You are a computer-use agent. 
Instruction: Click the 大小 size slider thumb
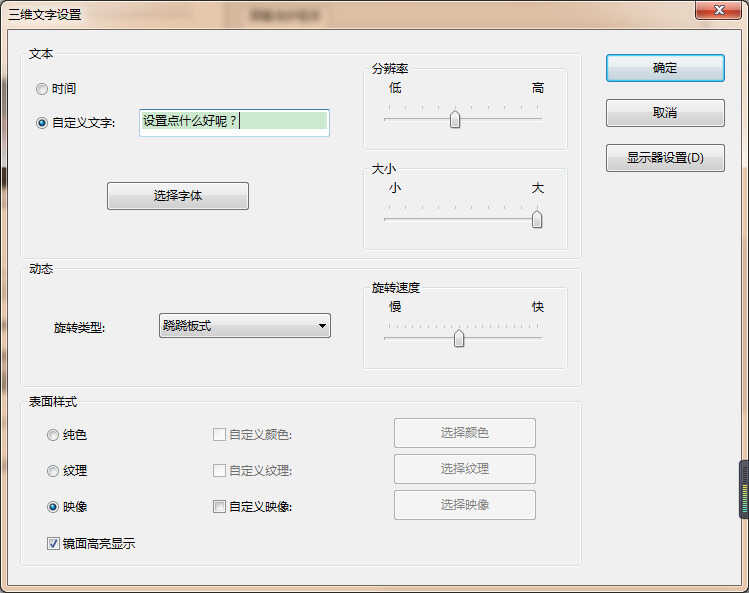click(x=537, y=219)
